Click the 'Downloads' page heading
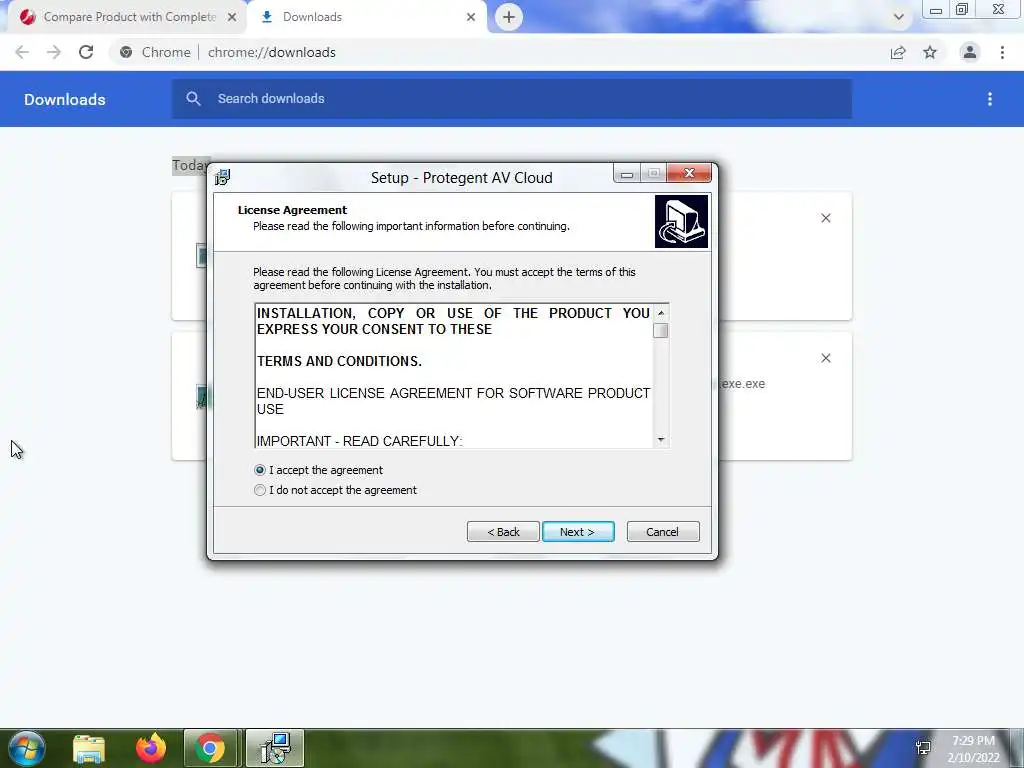This screenshot has width=1024, height=768. pos(65,99)
